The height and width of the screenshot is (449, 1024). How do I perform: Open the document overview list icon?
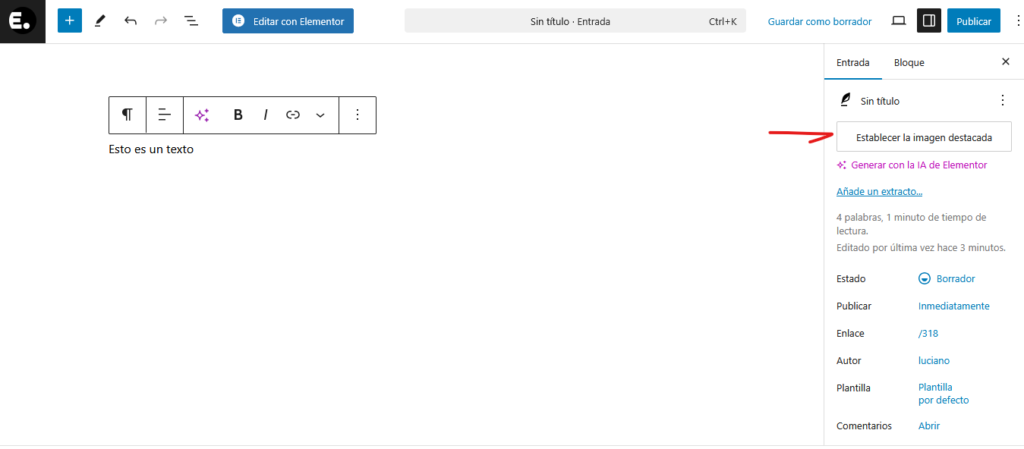pyautogui.click(x=191, y=21)
